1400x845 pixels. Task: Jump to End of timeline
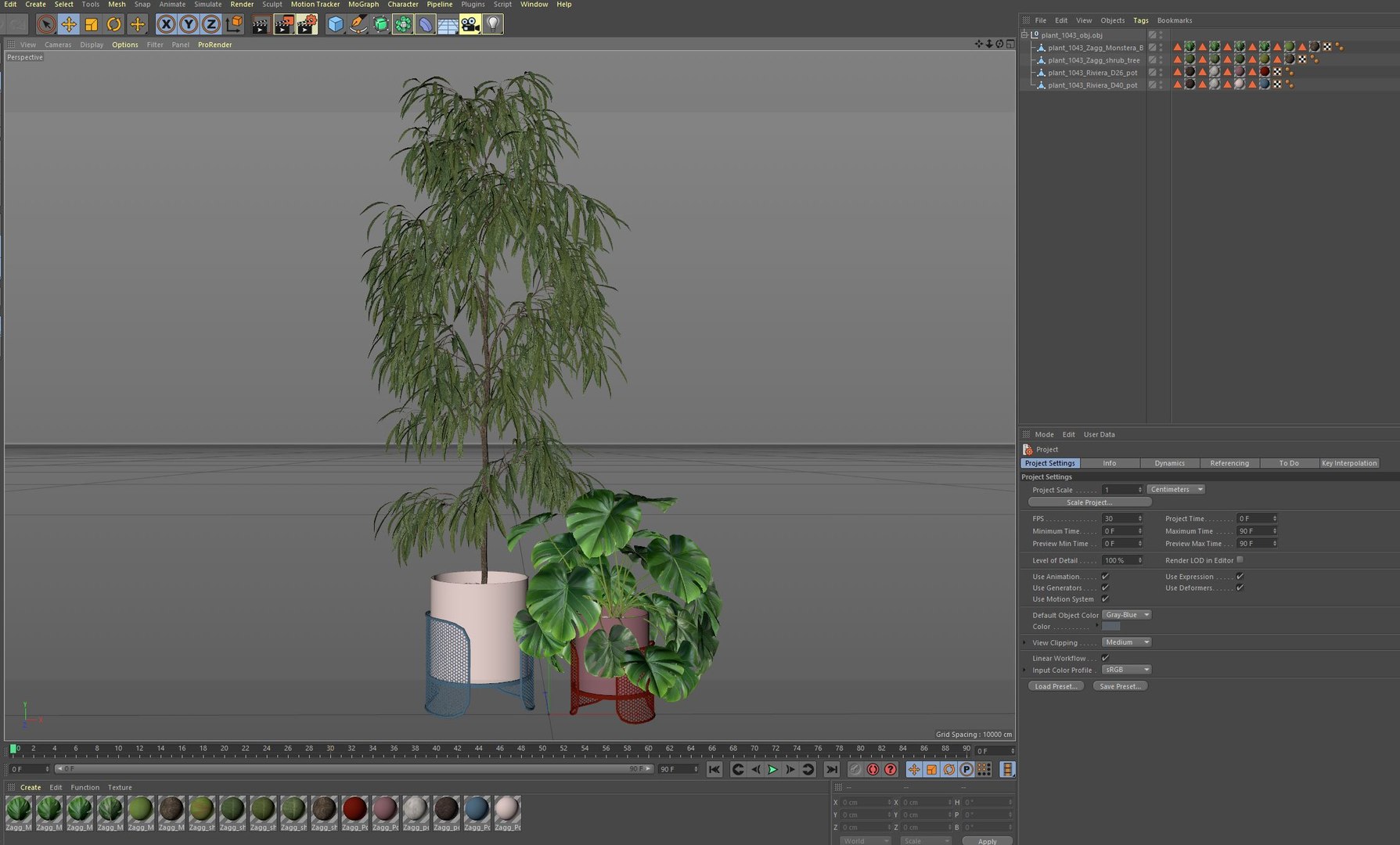(832, 770)
